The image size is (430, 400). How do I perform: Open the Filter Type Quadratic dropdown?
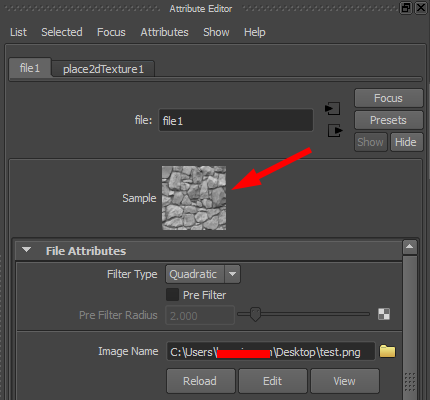(203, 274)
